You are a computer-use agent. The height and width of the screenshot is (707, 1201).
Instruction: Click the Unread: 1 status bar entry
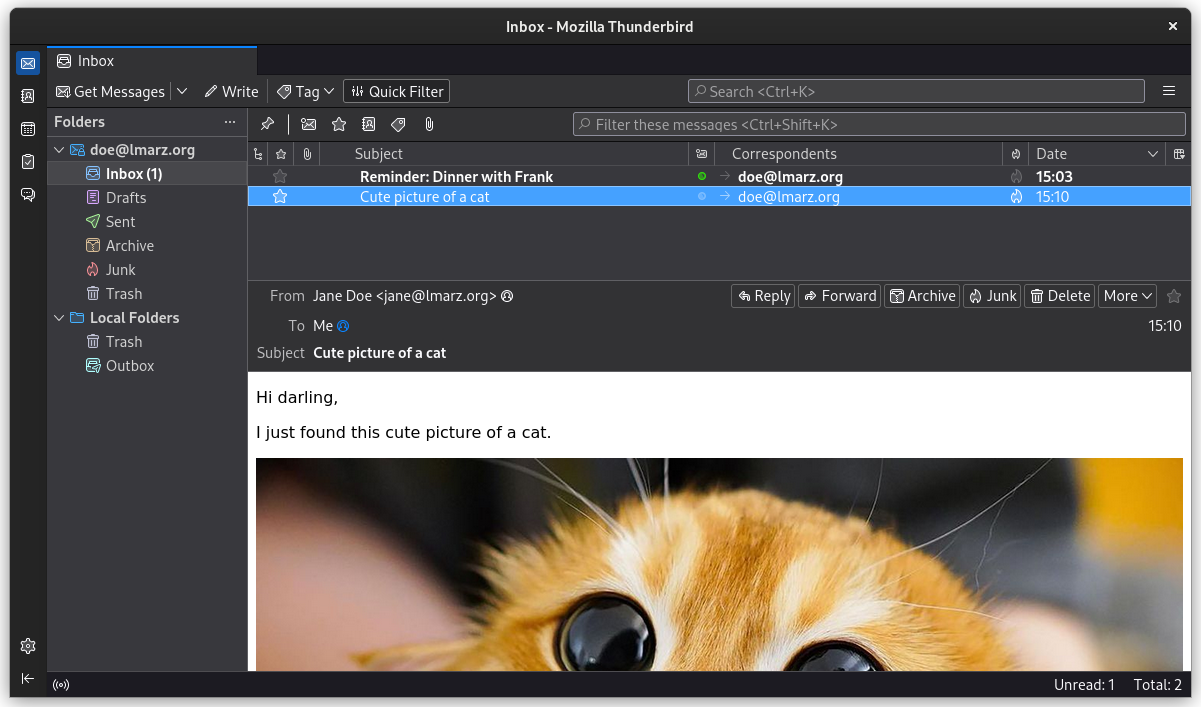(1084, 685)
